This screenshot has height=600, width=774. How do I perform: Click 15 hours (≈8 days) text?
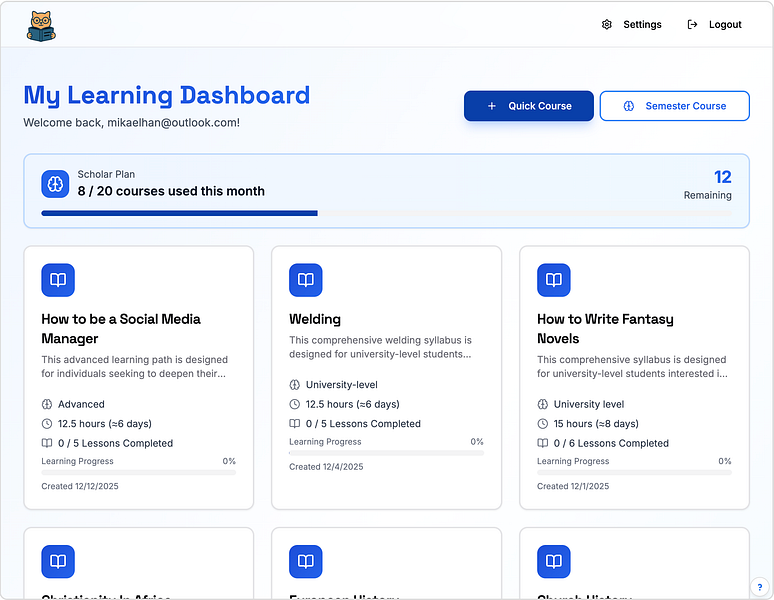coord(596,424)
